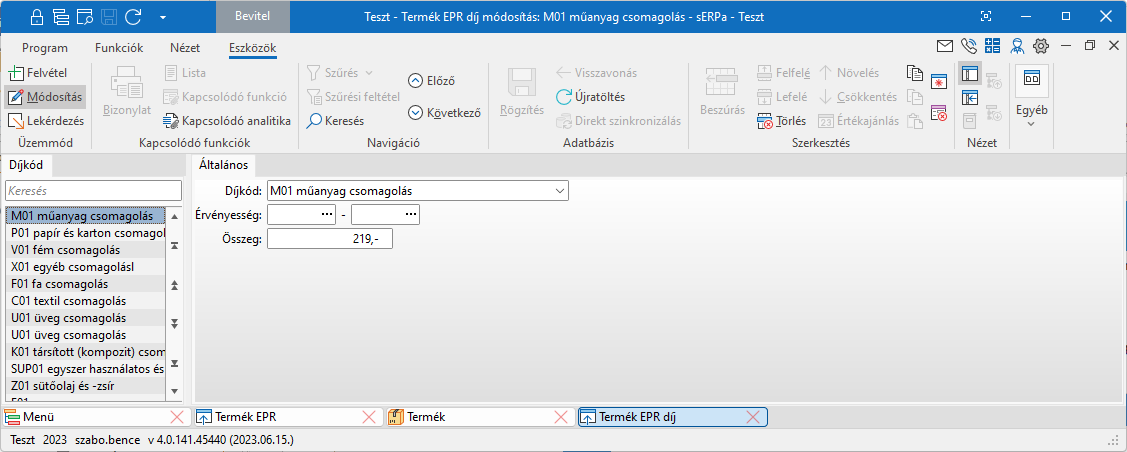The image size is (1127, 452).
Task: Click the phone call icon
Action: 968,46
